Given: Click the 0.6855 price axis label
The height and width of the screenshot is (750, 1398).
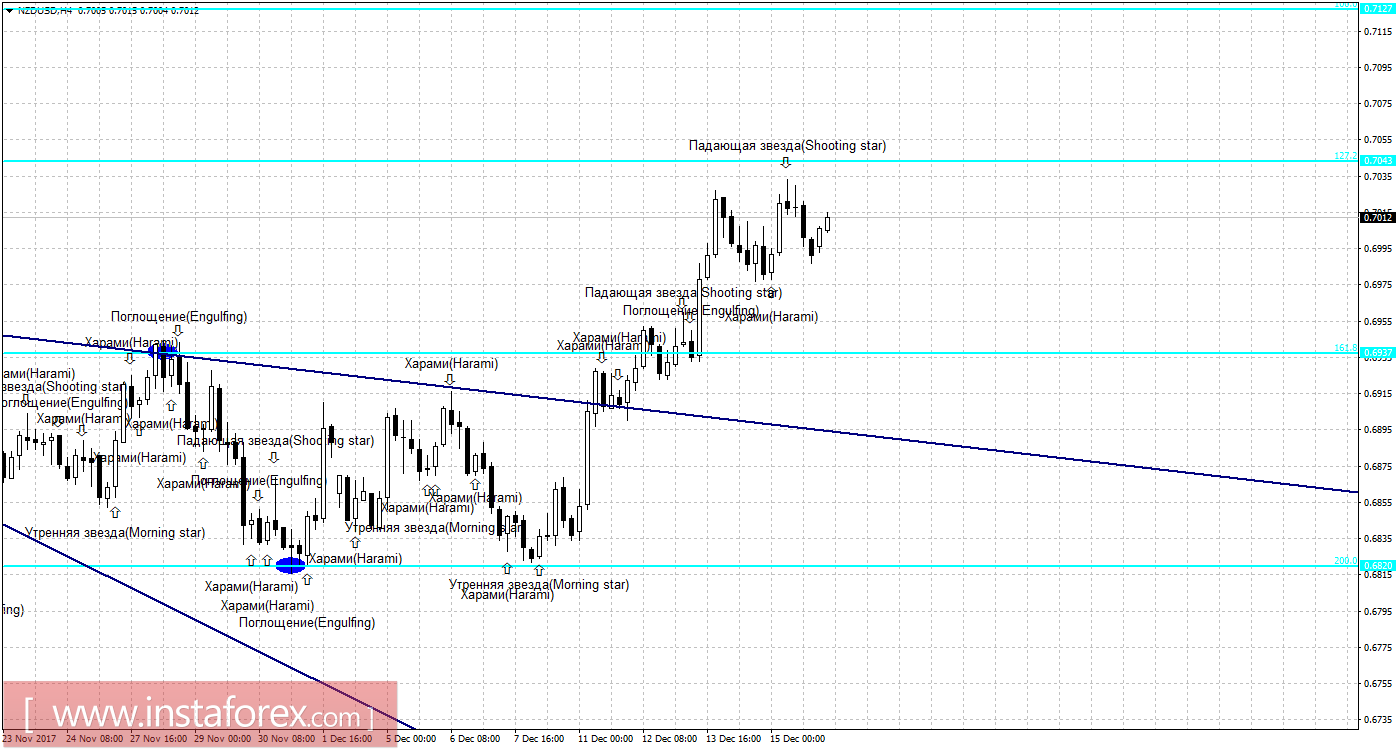Looking at the screenshot, I should pos(1378,502).
